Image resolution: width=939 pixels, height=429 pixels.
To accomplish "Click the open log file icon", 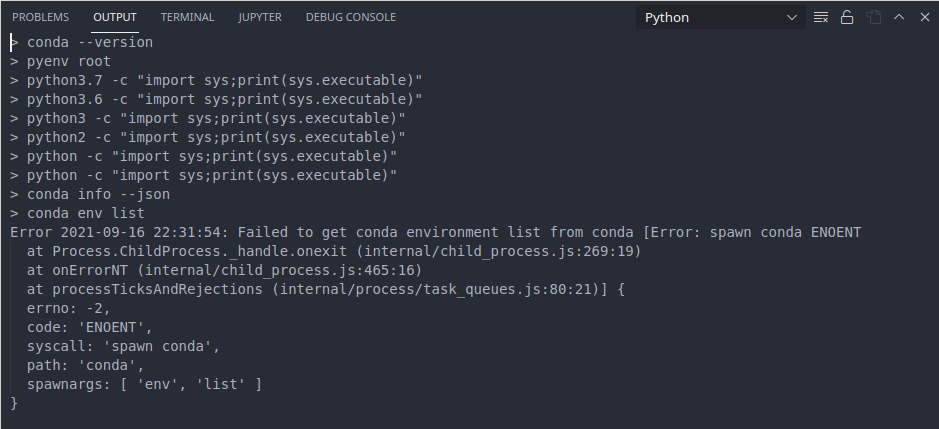I will [x=873, y=17].
